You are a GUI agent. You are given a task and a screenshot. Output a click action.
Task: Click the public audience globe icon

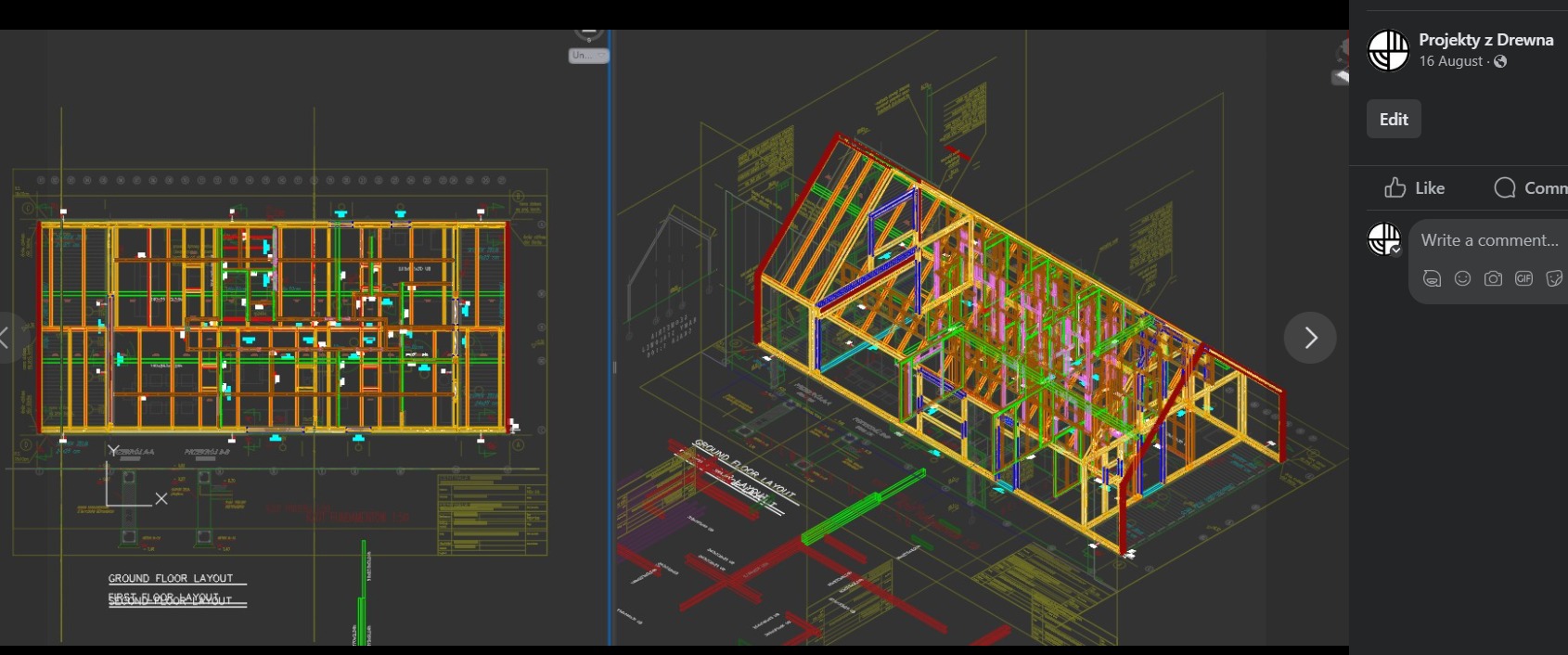tap(1500, 61)
